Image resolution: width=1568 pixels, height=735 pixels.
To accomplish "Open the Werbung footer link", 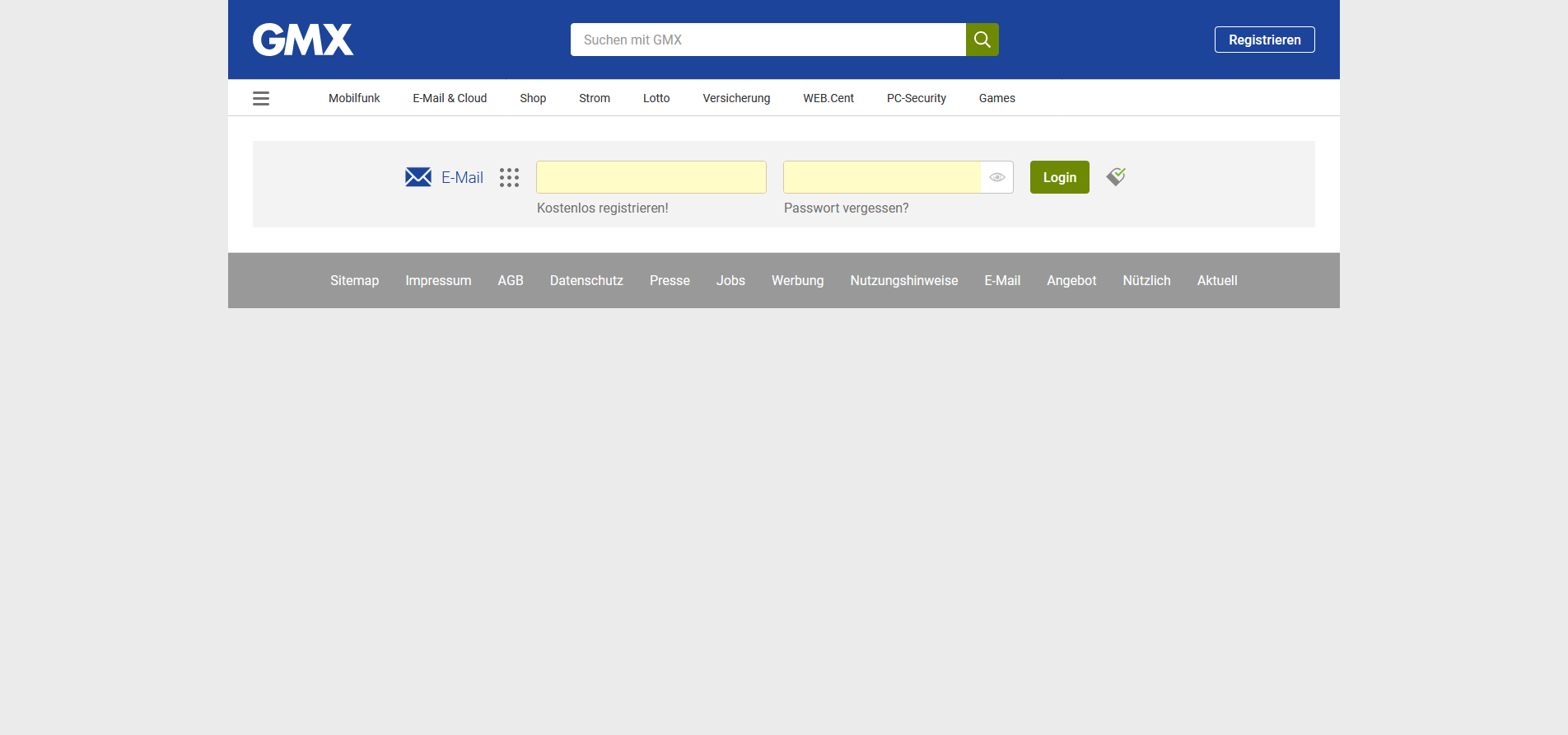I will 797,281.
